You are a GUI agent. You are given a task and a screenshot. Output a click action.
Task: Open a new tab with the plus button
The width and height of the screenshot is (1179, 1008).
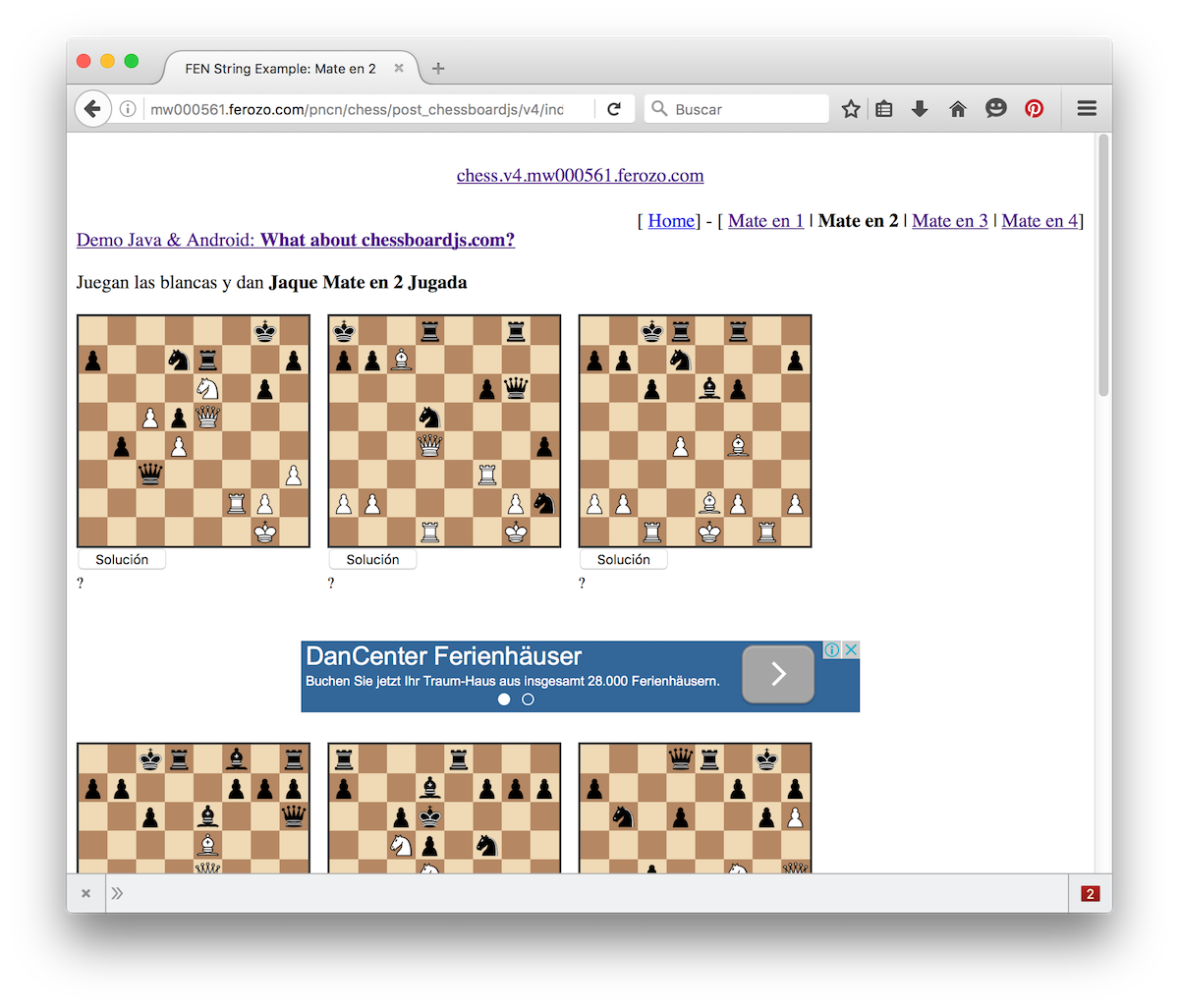(437, 68)
